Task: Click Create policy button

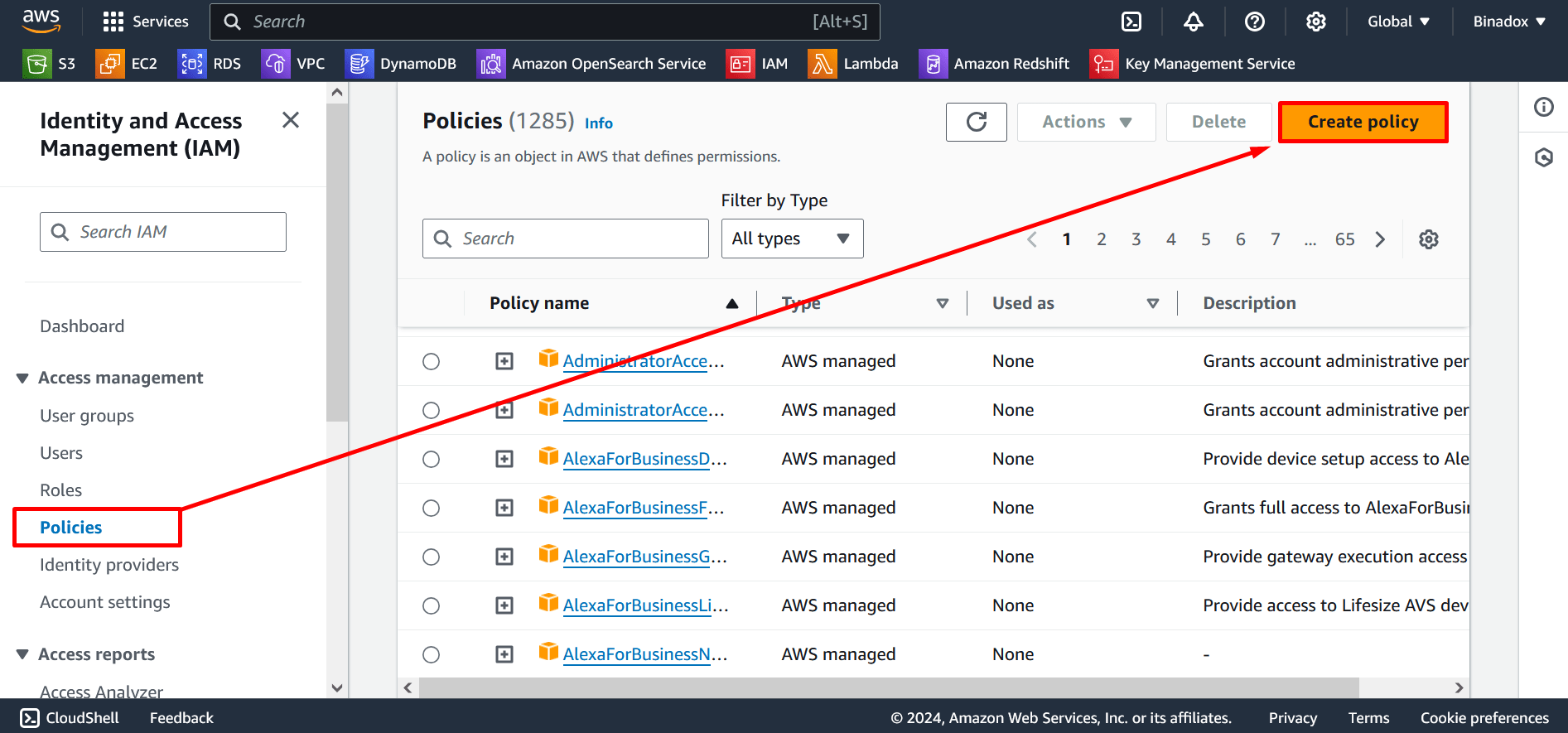Action: 1363,122
